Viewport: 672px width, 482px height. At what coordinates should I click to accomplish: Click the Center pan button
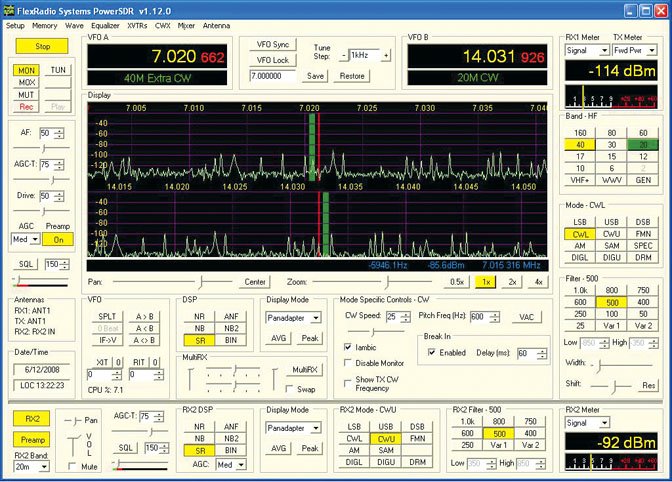coord(255,282)
